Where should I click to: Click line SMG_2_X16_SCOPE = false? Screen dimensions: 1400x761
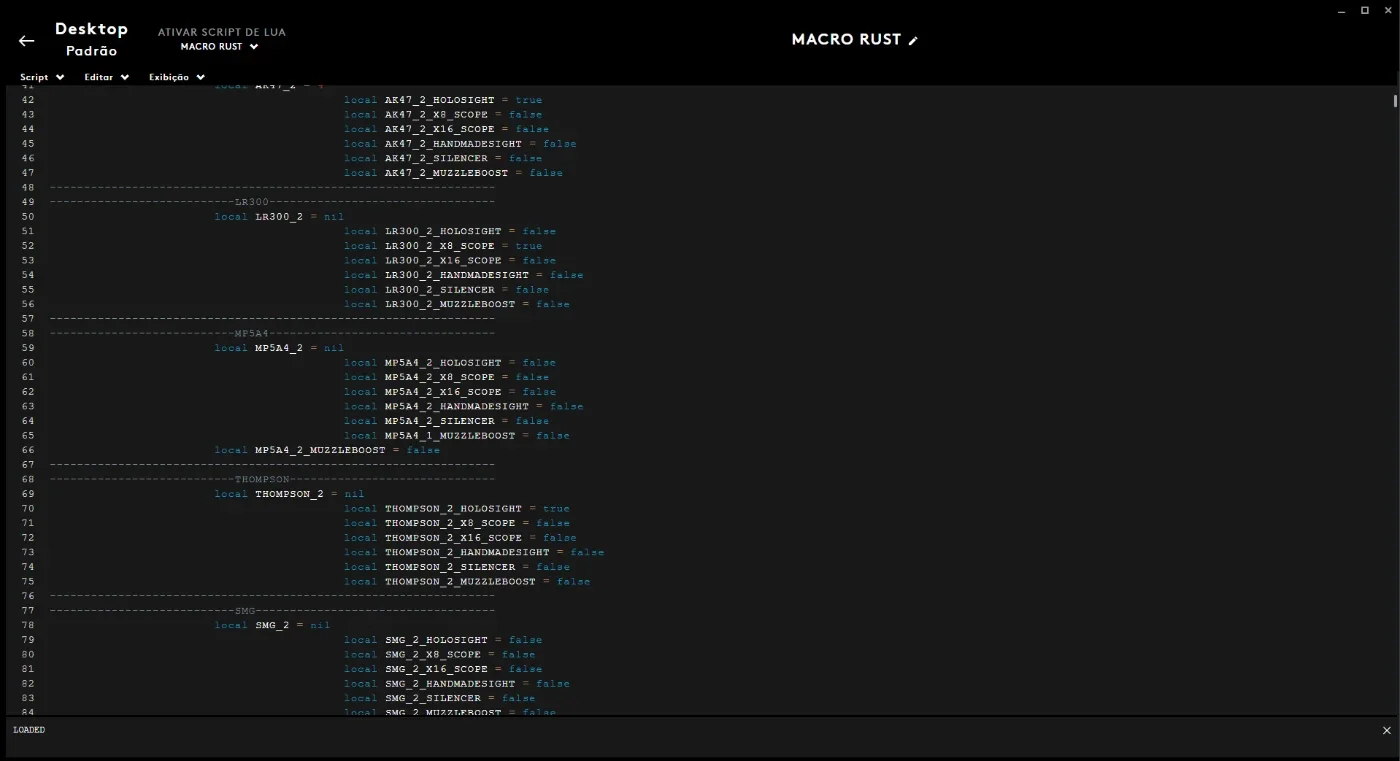click(x=443, y=669)
